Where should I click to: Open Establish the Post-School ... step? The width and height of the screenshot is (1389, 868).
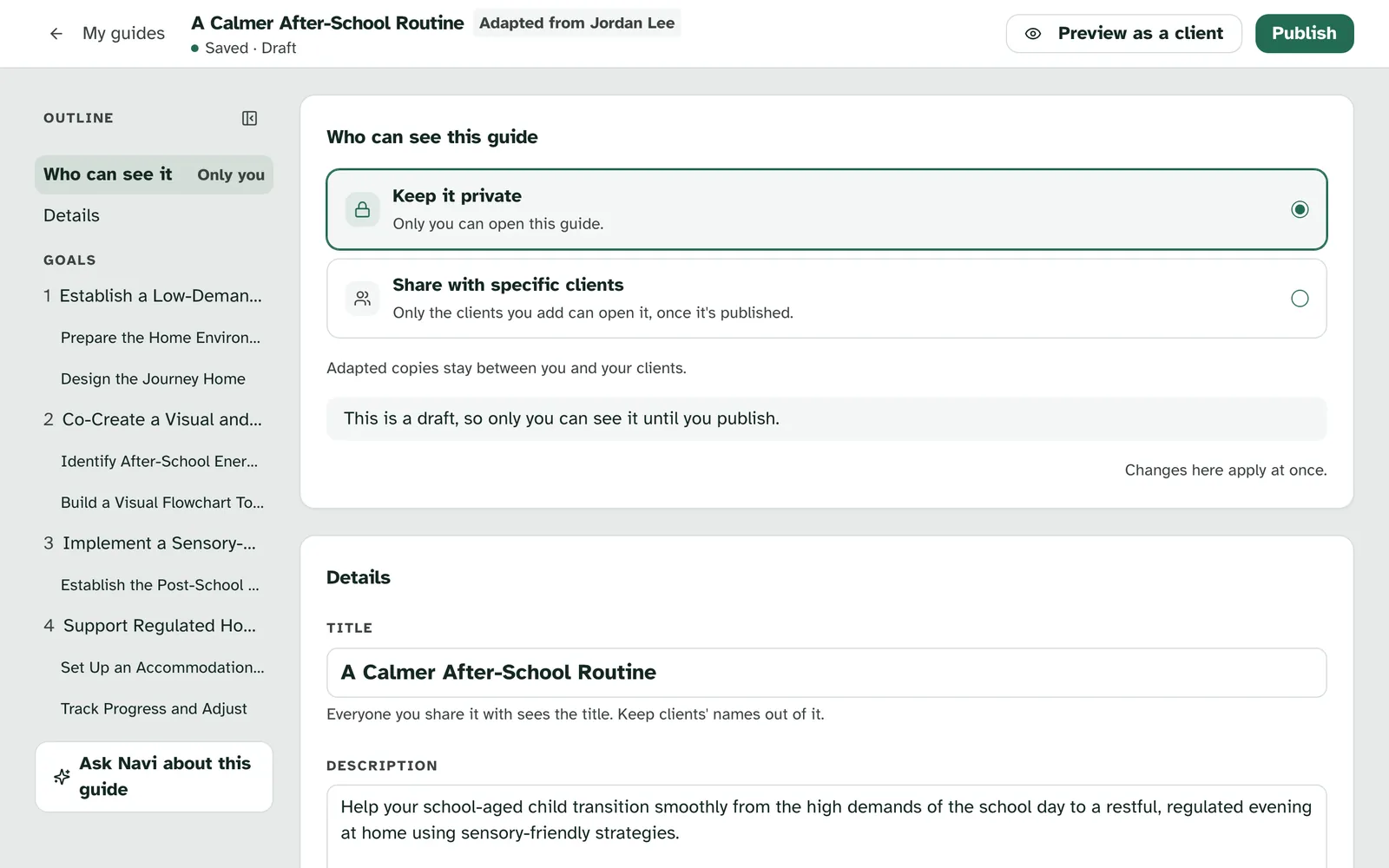[160, 585]
